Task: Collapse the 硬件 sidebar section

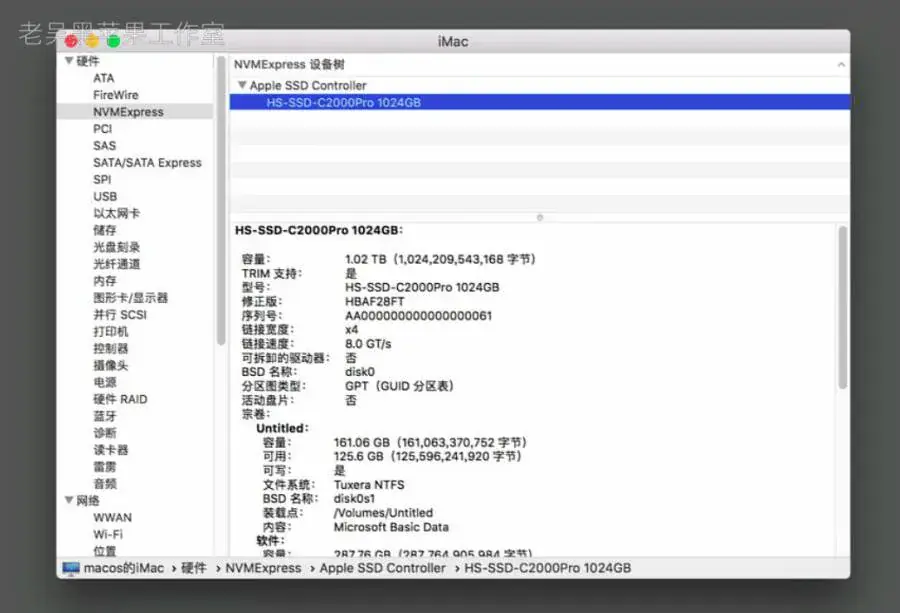Action: coord(69,61)
